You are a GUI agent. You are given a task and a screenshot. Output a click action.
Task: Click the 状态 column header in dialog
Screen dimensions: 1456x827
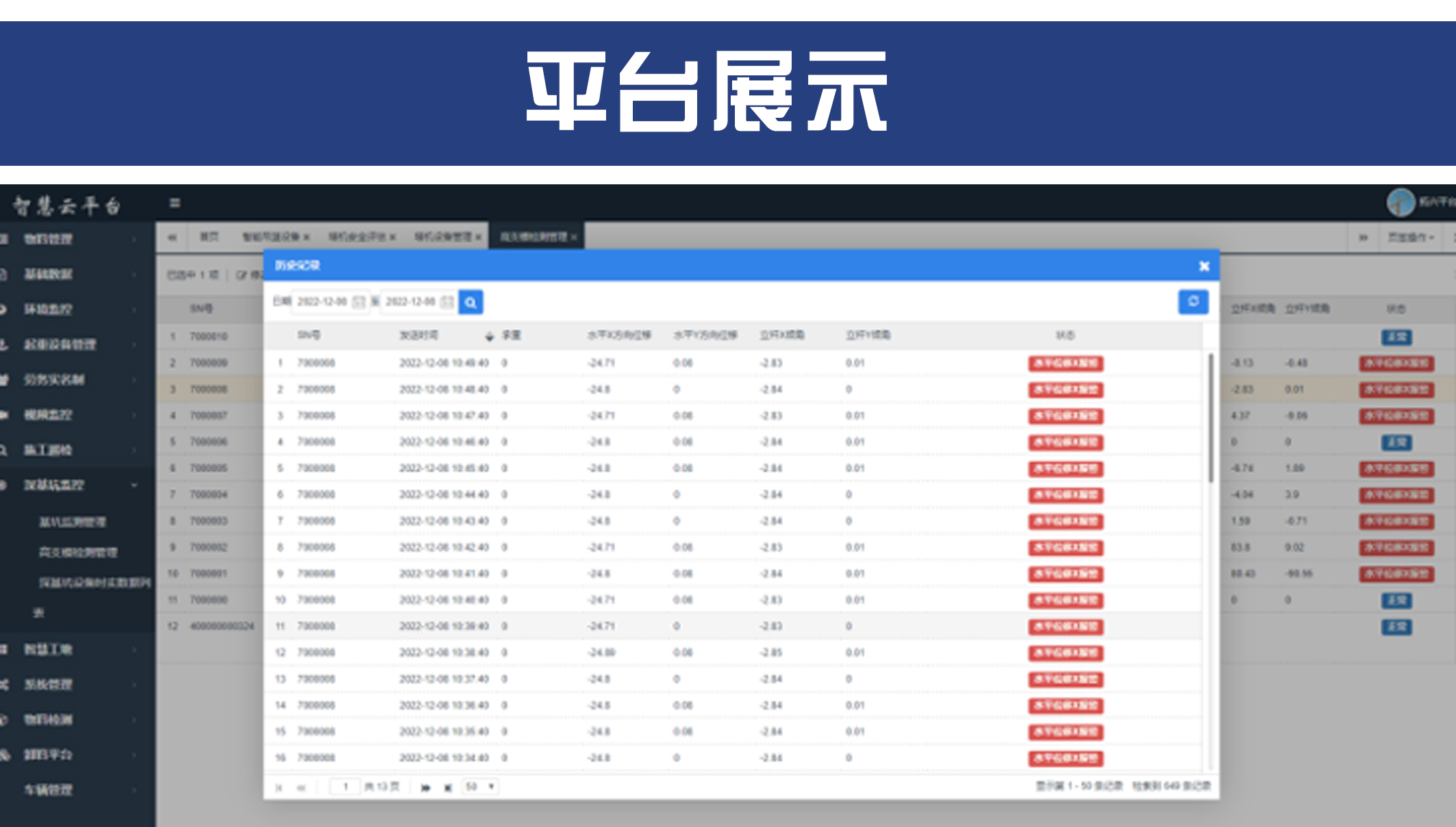pyautogui.click(x=1065, y=336)
